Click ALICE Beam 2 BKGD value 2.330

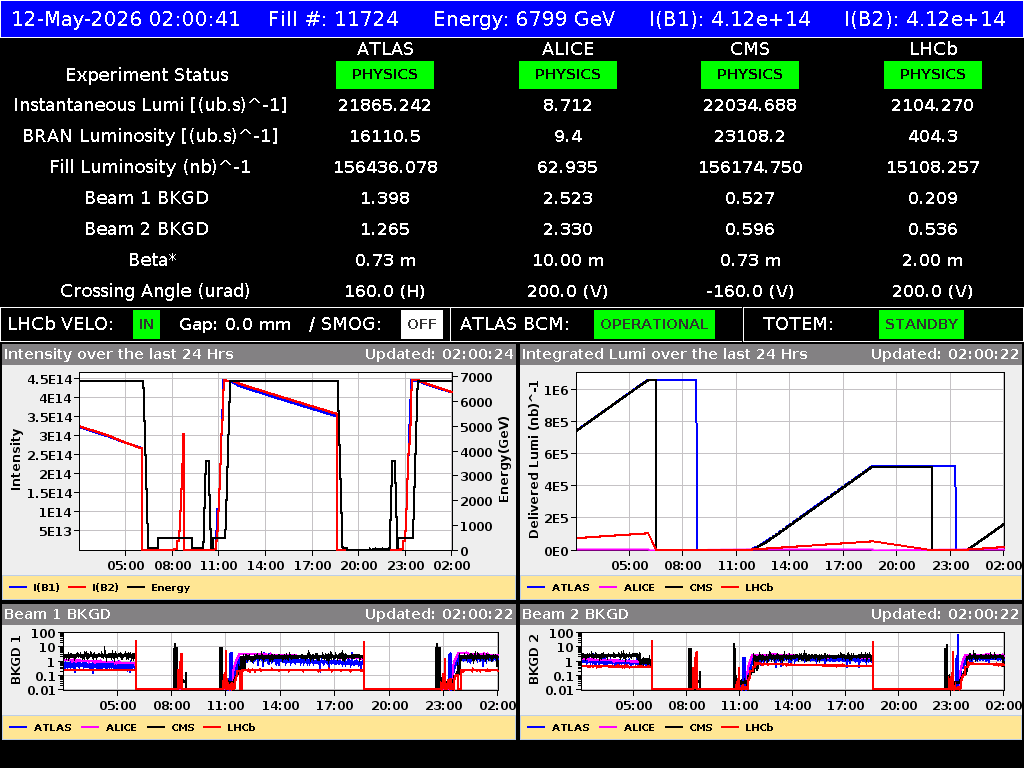point(568,229)
